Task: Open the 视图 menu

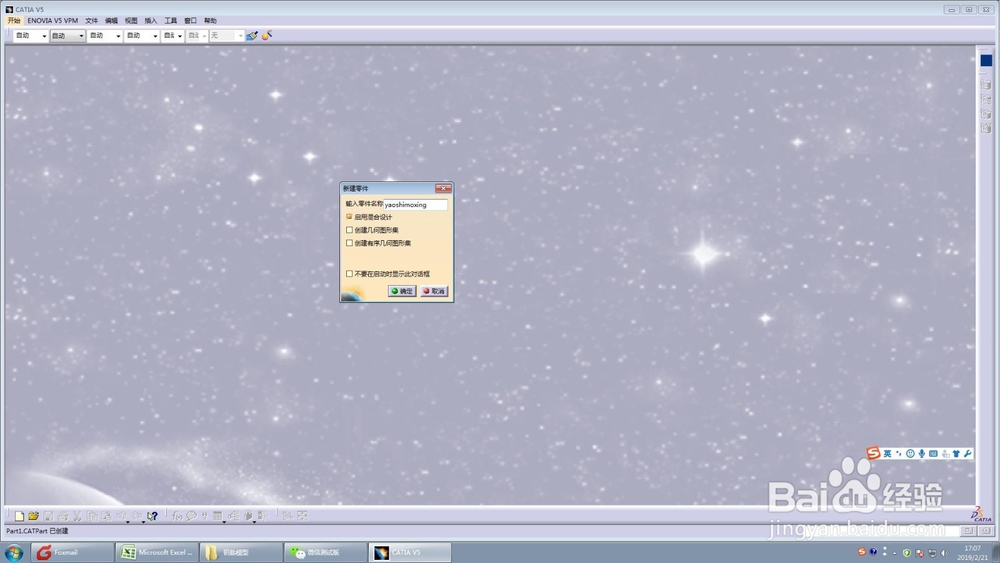Action: tap(131, 20)
